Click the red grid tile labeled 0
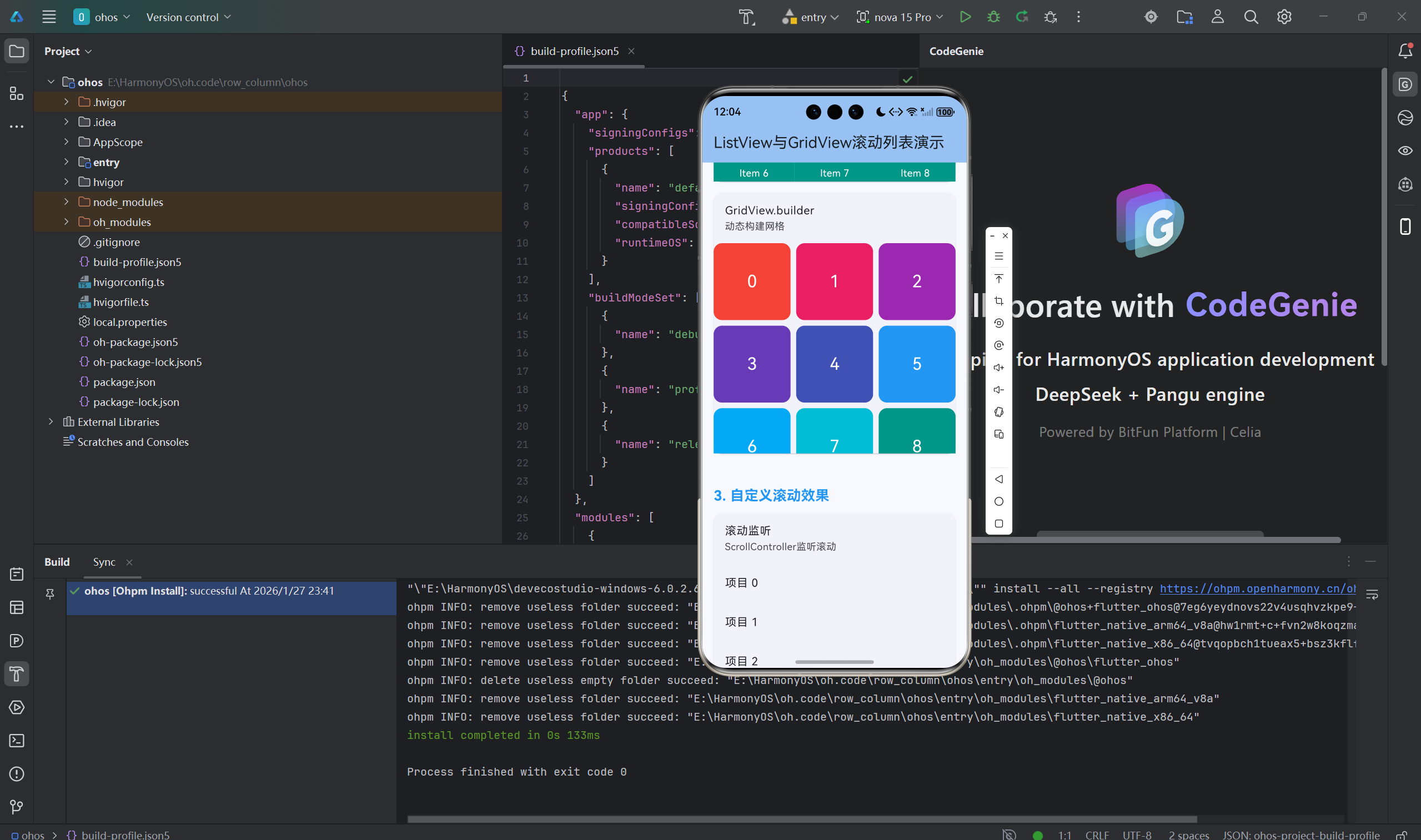1421x840 pixels. tap(751, 281)
